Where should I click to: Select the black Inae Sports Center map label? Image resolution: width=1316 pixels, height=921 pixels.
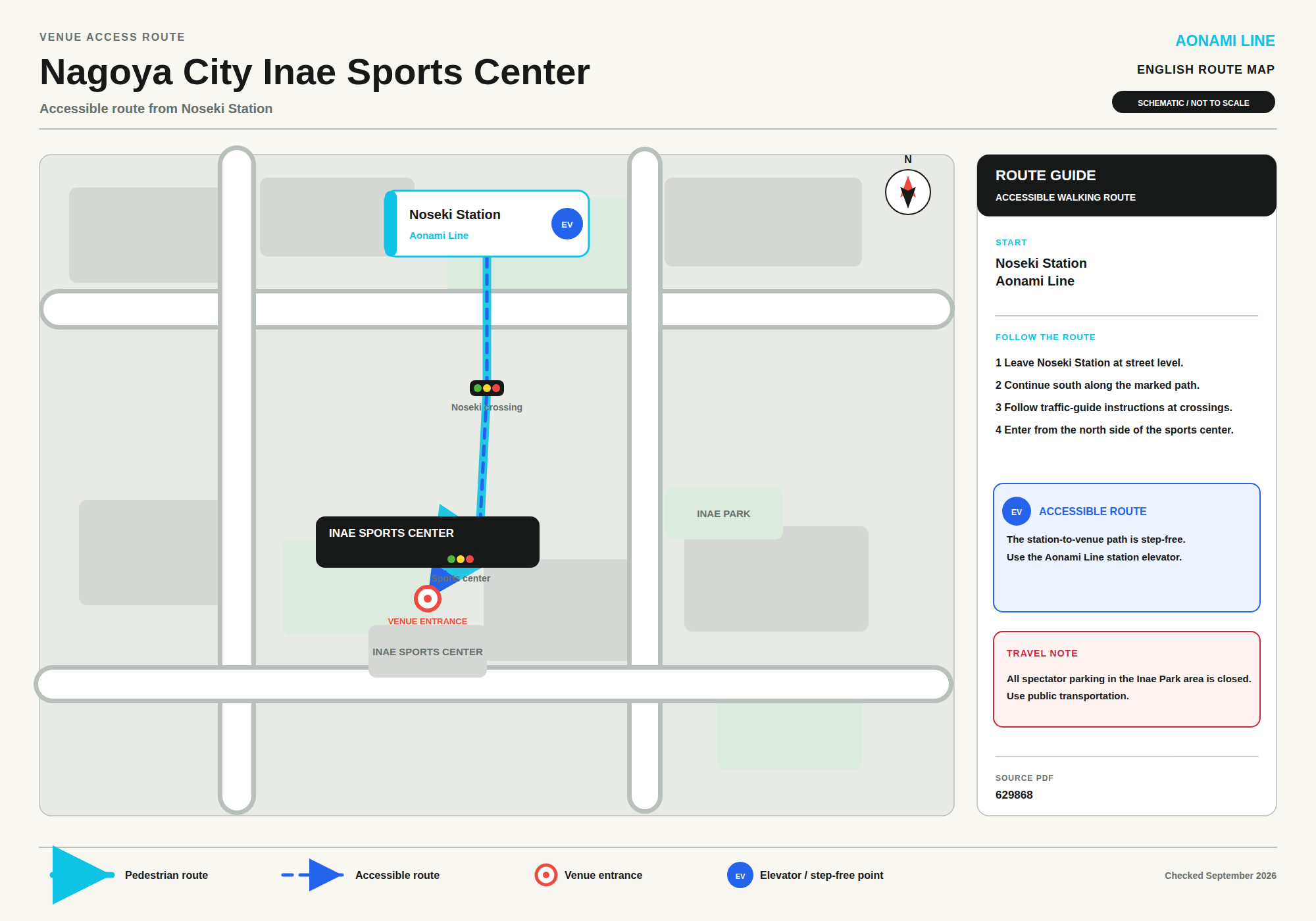[x=428, y=542]
